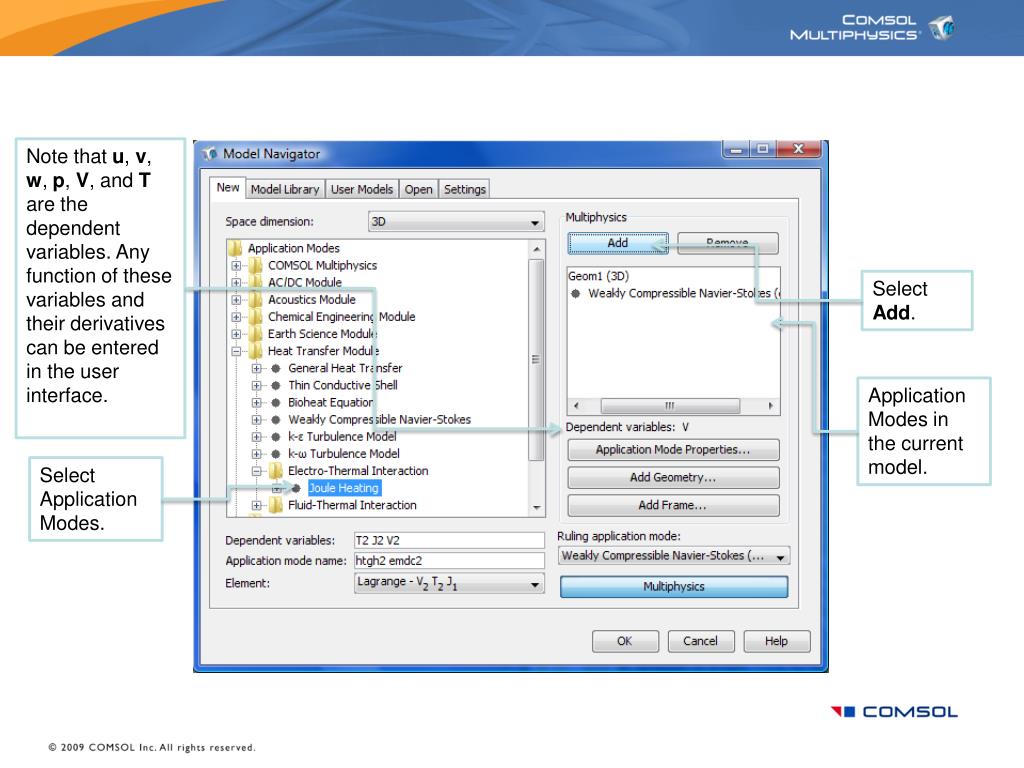Expand the k-ω Turbulence Model node
The width and height of the screenshot is (1024, 768).
point(256,454)
